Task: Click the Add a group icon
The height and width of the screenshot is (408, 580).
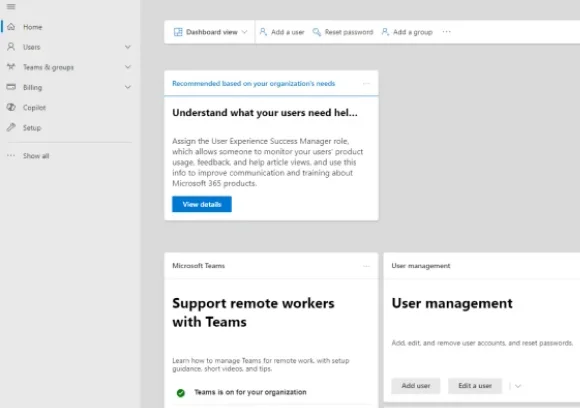Action: [385, 32]
